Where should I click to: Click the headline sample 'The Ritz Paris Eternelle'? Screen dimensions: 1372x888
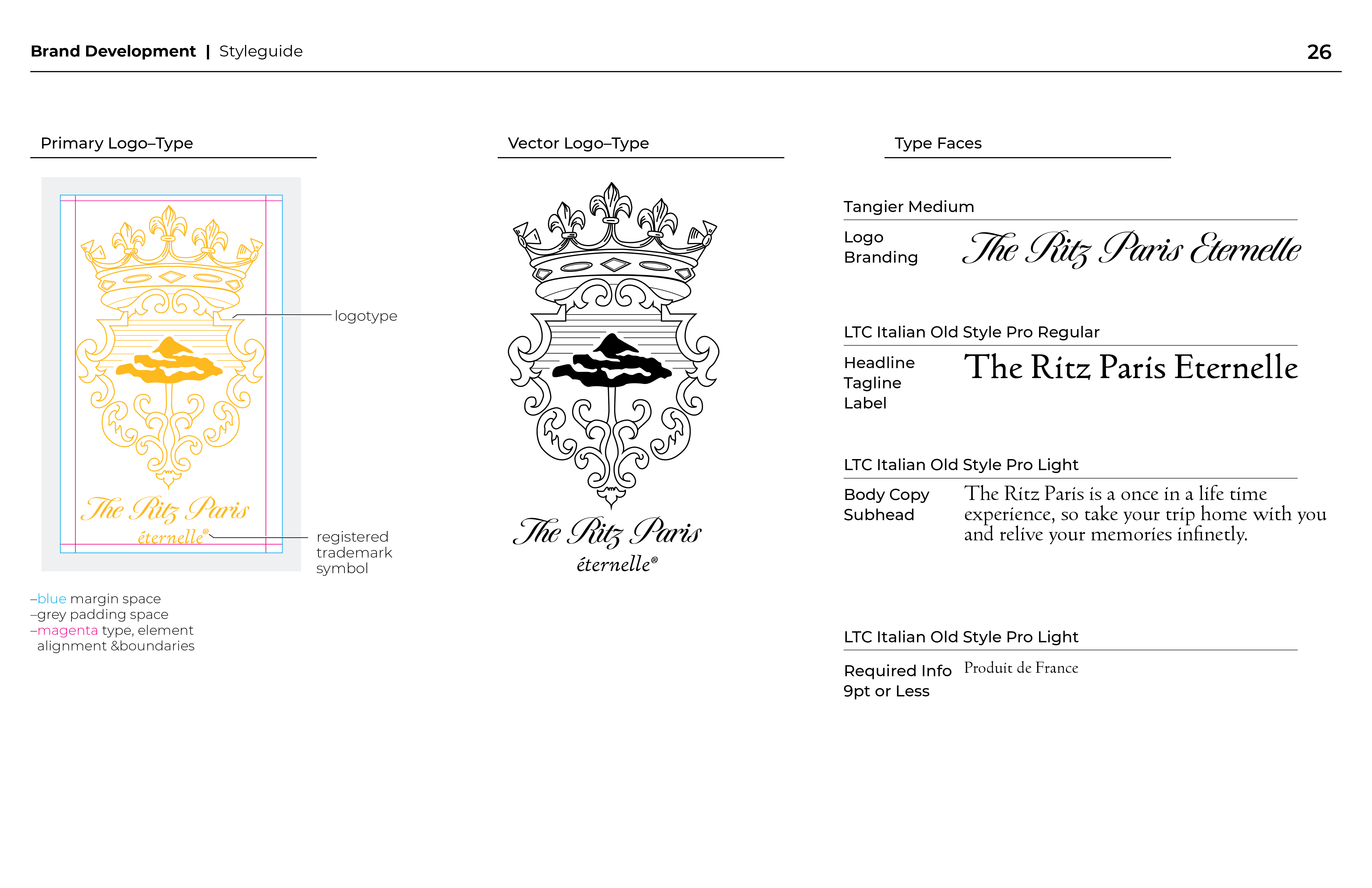coord(1131,367)
